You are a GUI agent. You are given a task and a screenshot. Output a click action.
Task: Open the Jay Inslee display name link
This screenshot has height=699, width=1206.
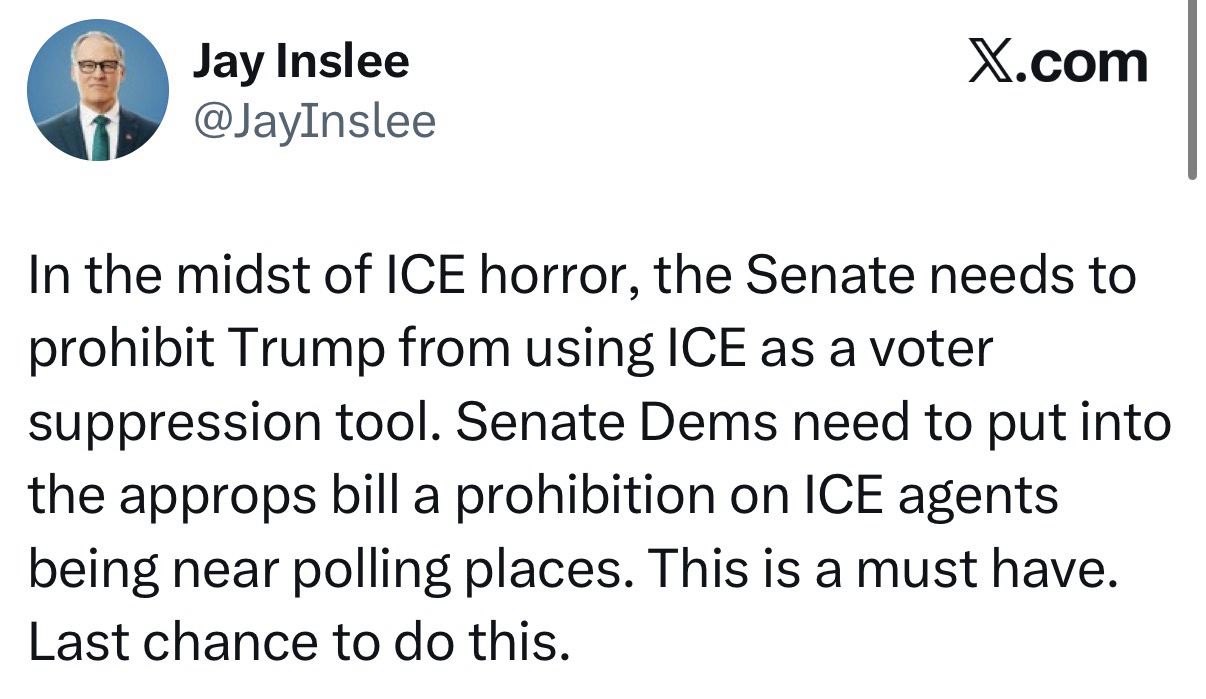[x=300, y=63]
